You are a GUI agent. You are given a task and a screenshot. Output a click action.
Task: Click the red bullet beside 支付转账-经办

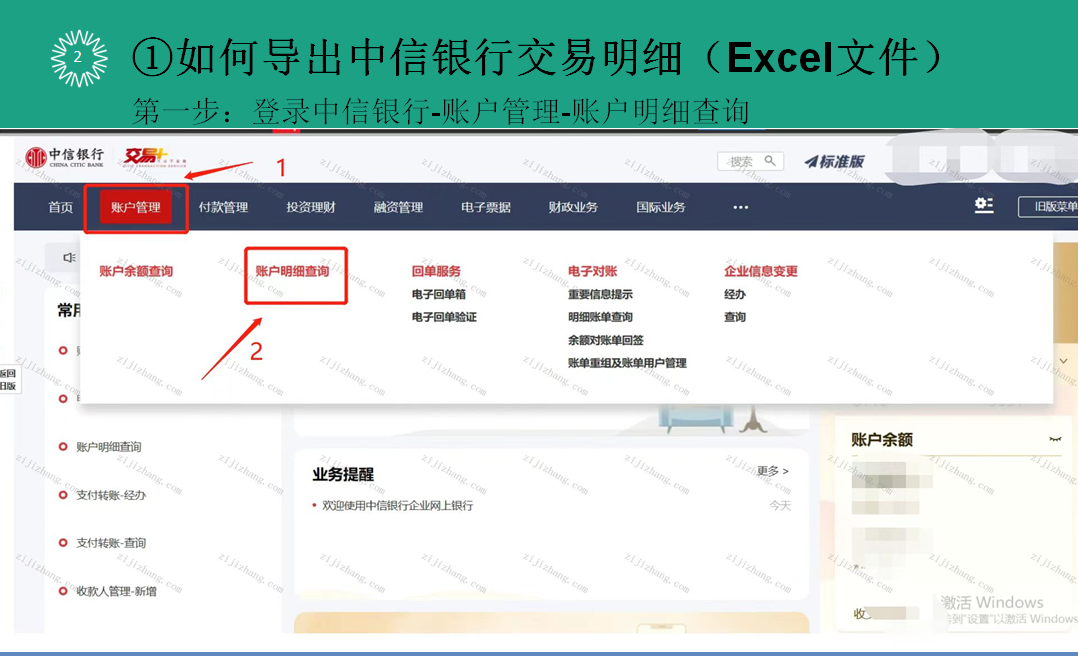coord(63,495)
